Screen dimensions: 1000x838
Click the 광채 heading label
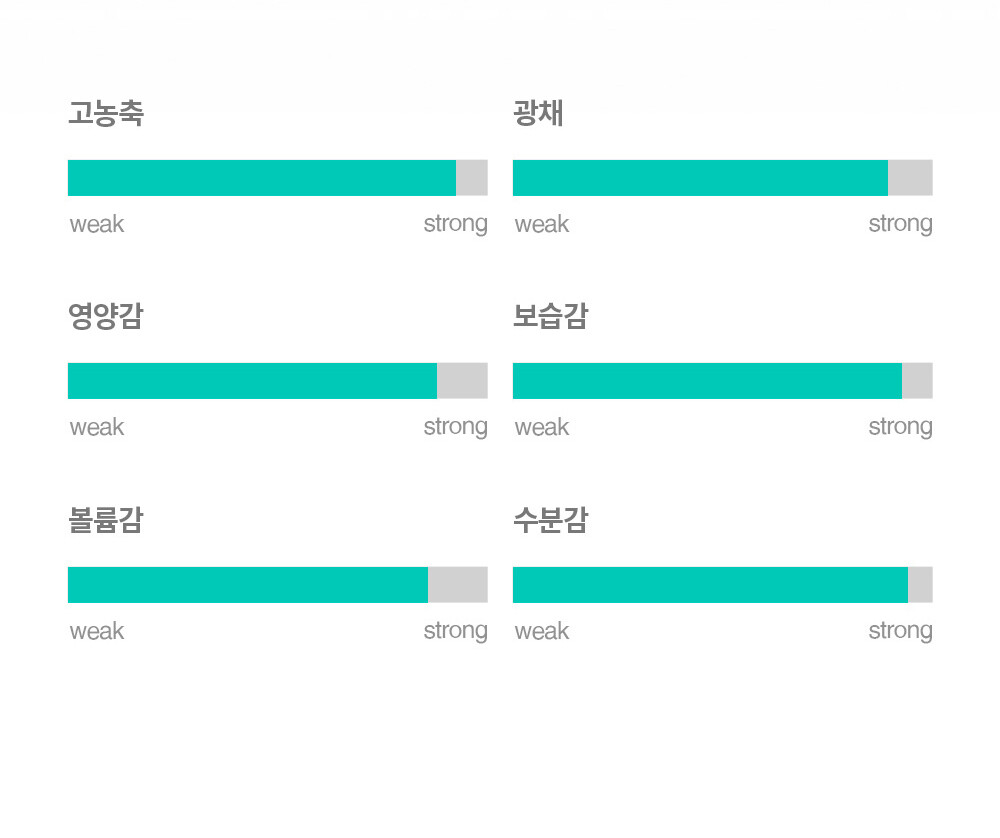pos(538,114)
